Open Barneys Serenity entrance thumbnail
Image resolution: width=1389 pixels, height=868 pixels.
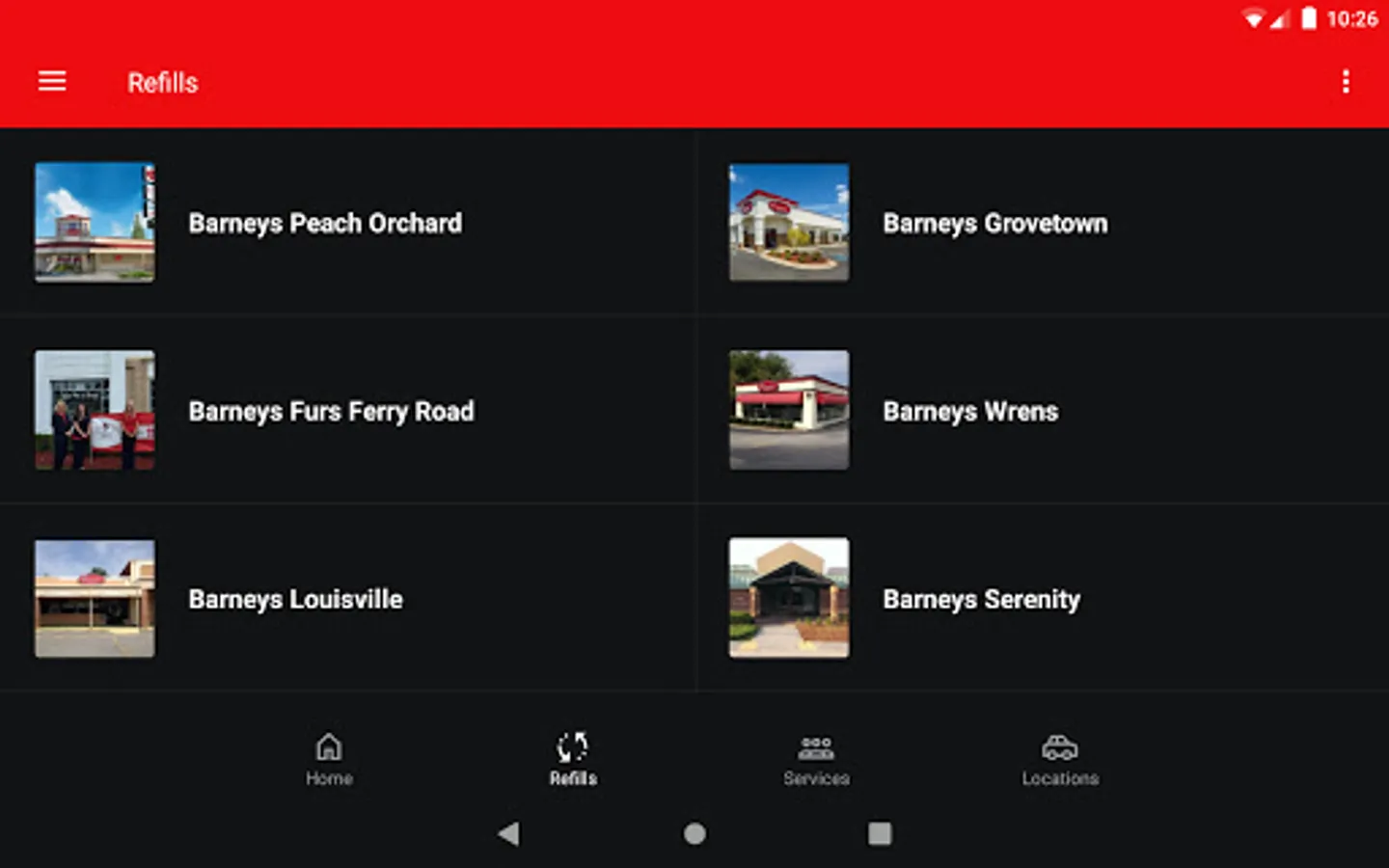[789, 598]
